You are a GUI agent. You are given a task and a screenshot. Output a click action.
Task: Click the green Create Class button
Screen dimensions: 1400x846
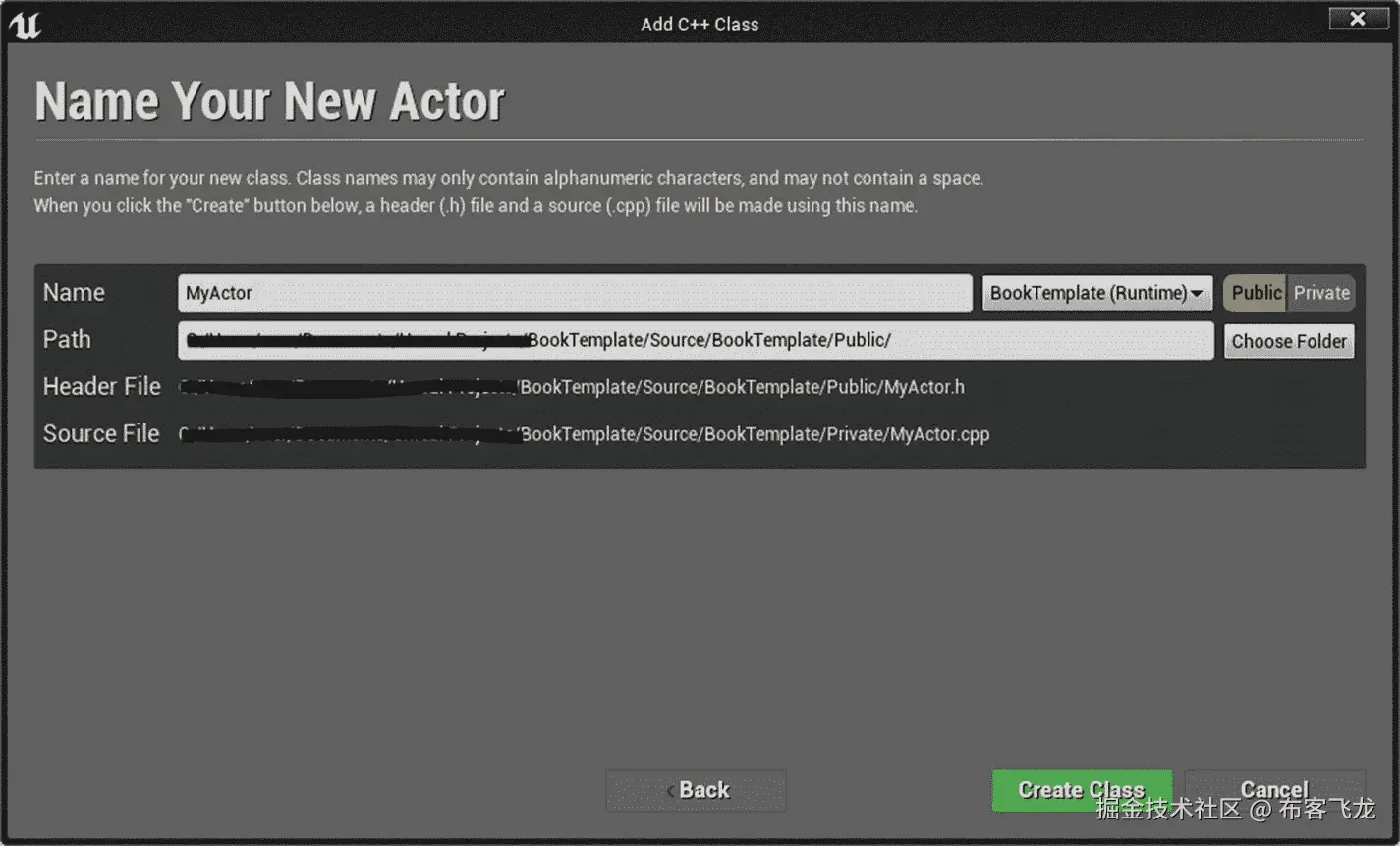[1081, 790]
